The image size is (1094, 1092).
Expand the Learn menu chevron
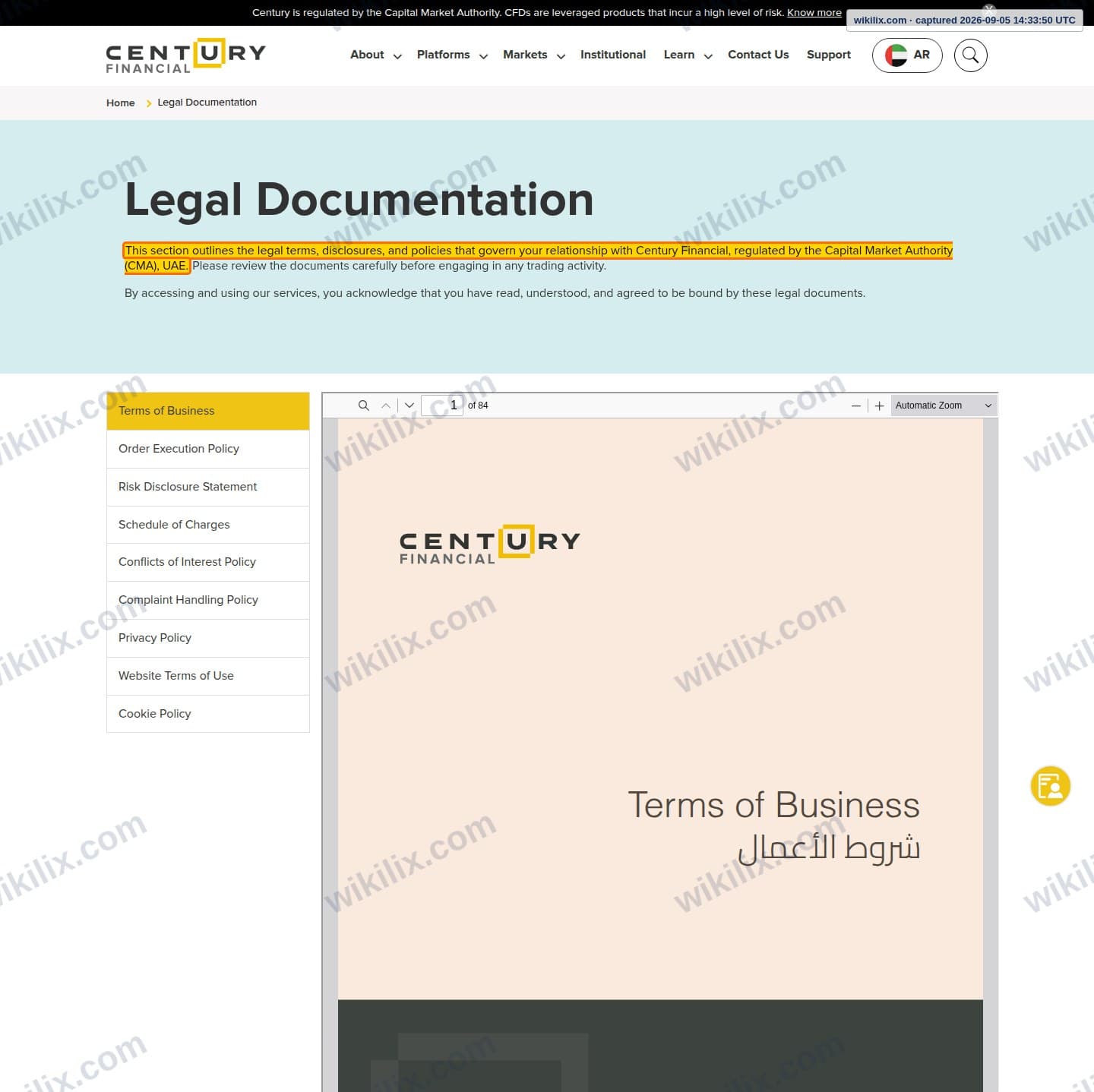coord(708,56)
